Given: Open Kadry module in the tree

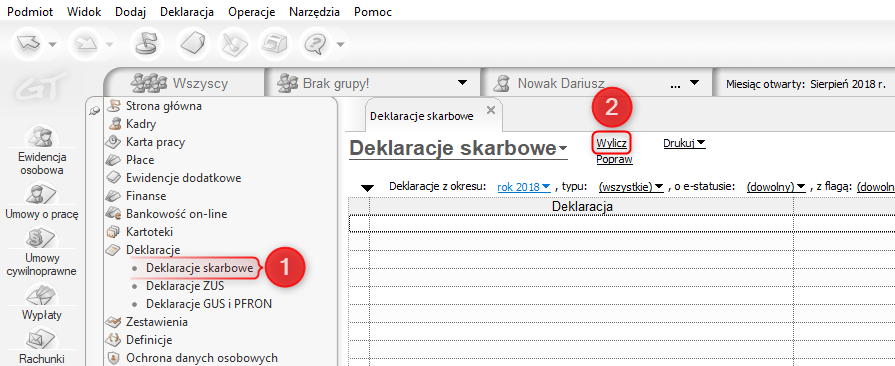Looking at the screenshot, I should tap(140, 124).
